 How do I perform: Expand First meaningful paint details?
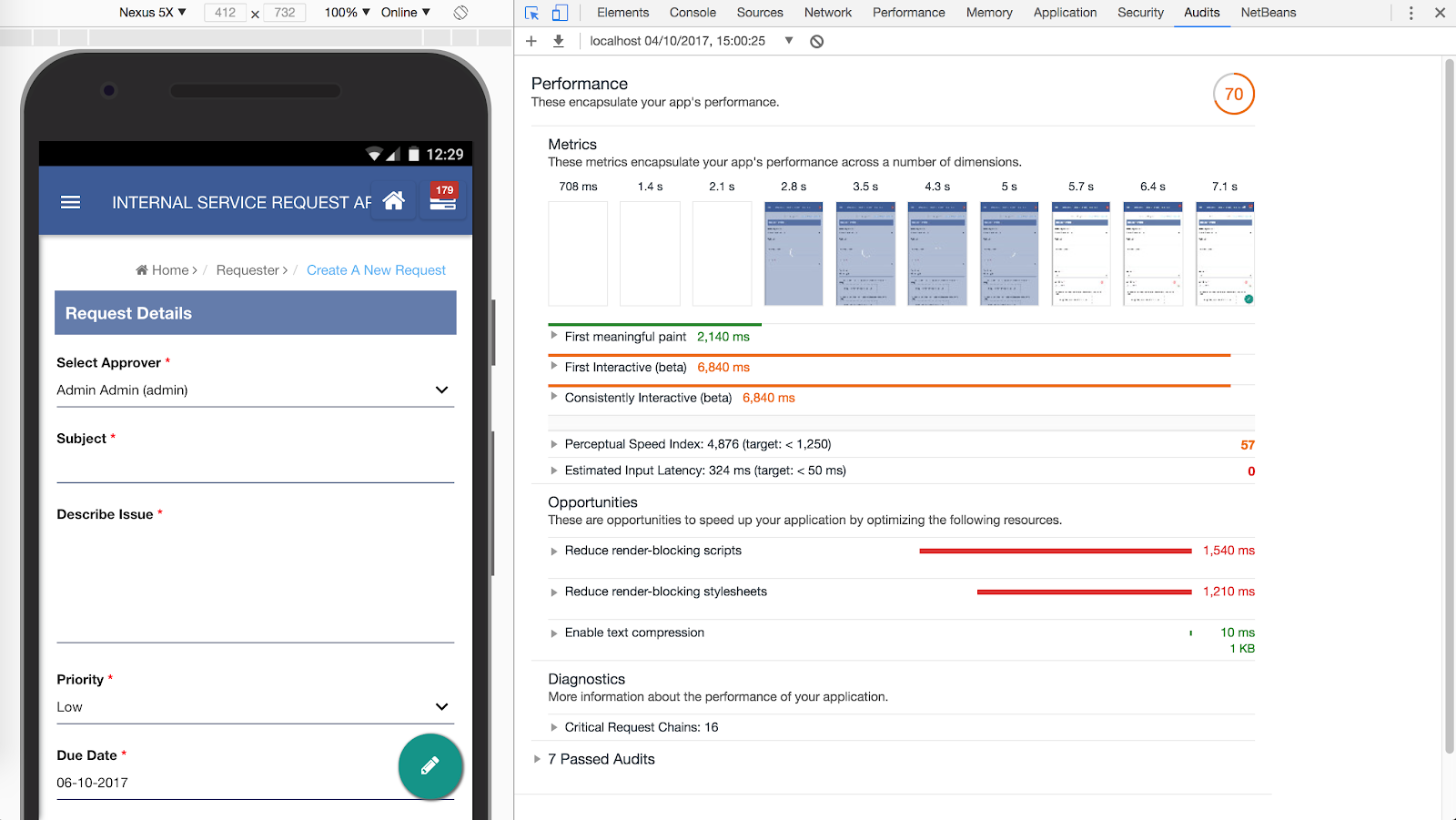[554, 336]
